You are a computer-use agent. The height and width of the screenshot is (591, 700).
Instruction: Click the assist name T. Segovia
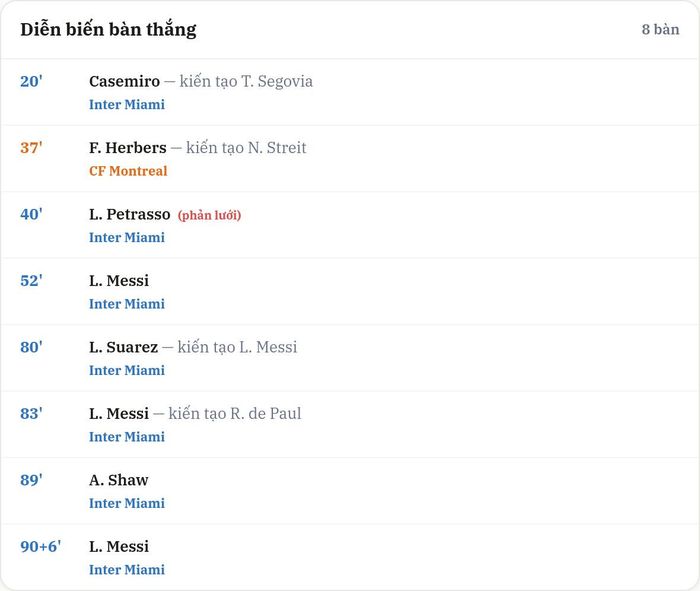(277, 81)
